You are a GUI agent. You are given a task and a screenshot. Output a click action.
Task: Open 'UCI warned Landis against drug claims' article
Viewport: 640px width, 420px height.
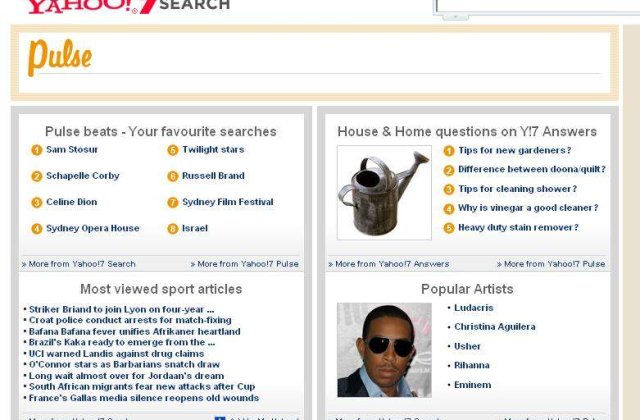coord(116,353)
